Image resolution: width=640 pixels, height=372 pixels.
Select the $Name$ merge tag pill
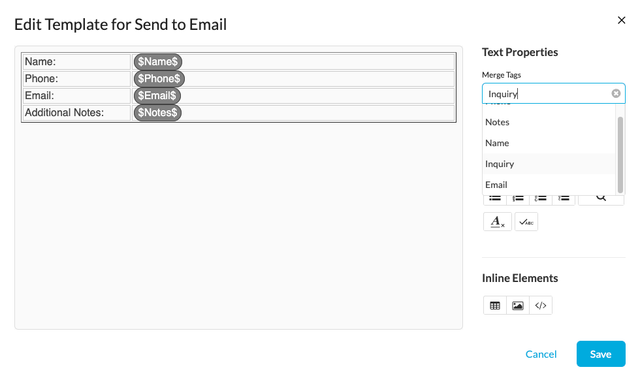158,62
